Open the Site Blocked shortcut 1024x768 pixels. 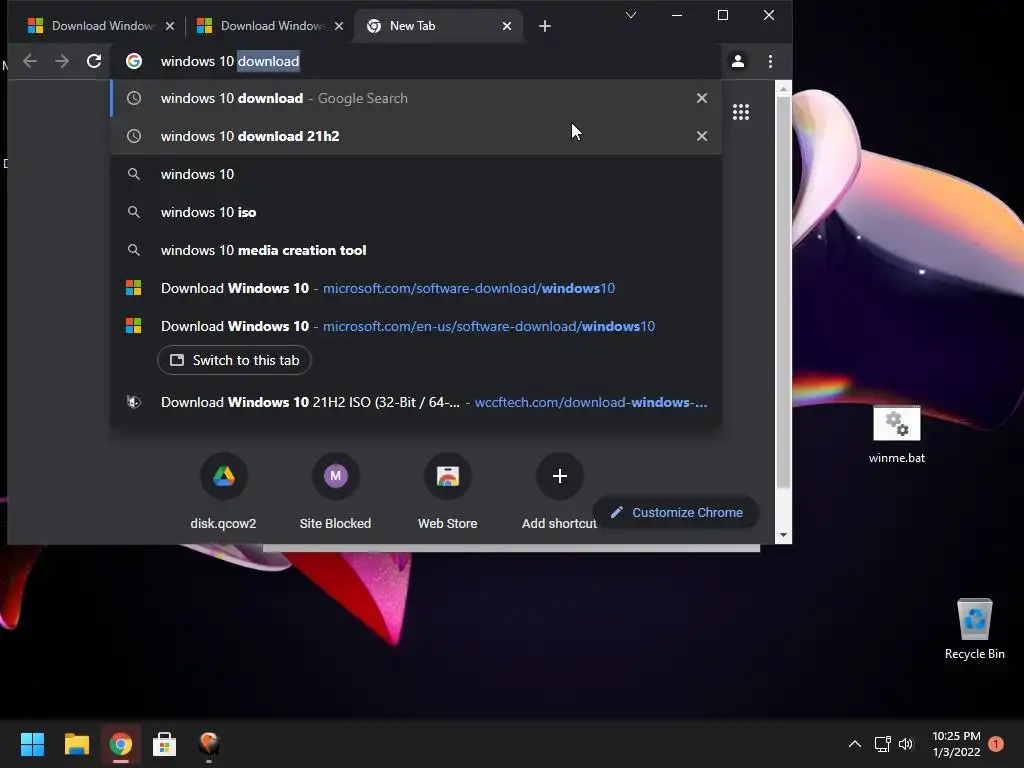(335, 491)
